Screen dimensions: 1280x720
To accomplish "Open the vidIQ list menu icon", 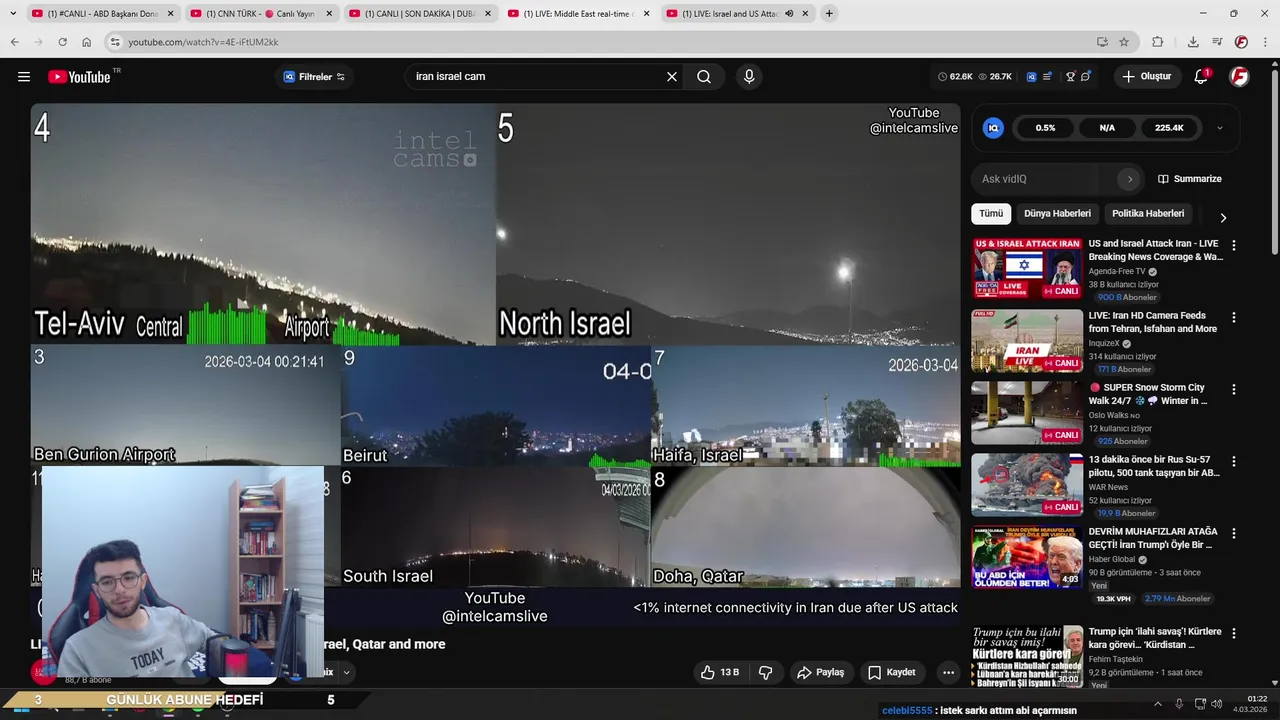I will point(1047,77).
